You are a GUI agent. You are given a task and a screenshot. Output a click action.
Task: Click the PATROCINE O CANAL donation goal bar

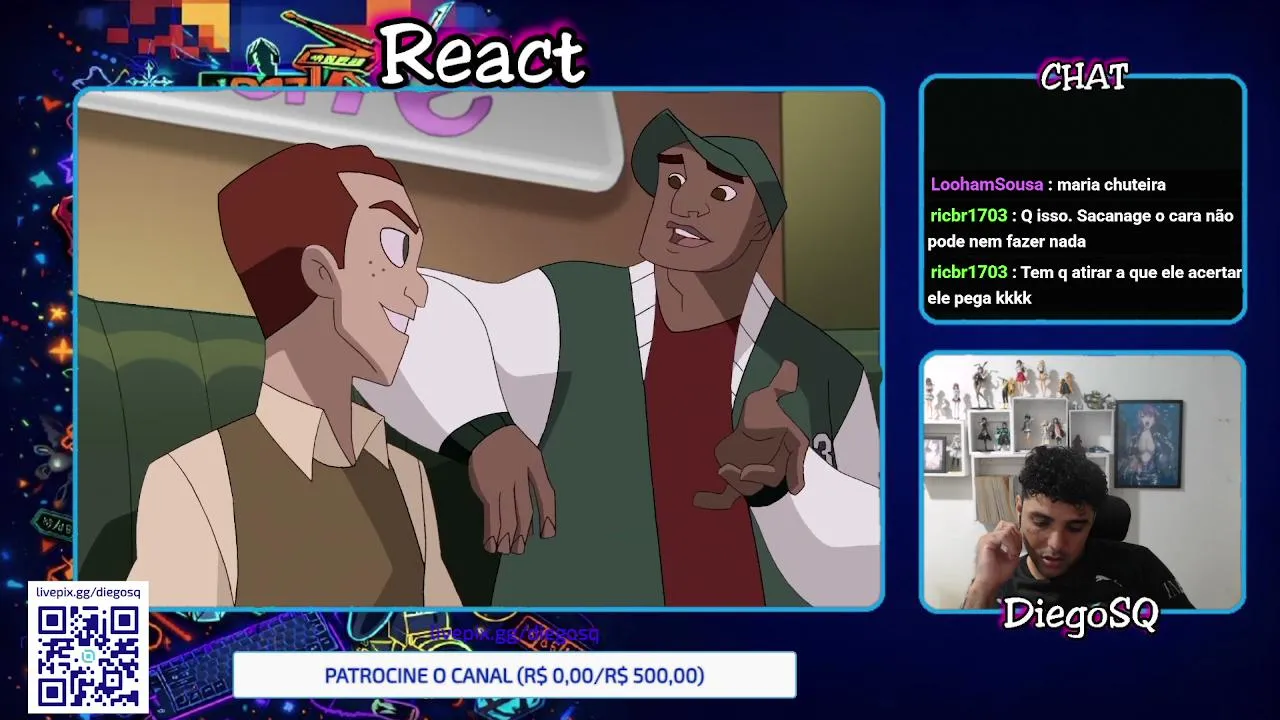point(514,675)
